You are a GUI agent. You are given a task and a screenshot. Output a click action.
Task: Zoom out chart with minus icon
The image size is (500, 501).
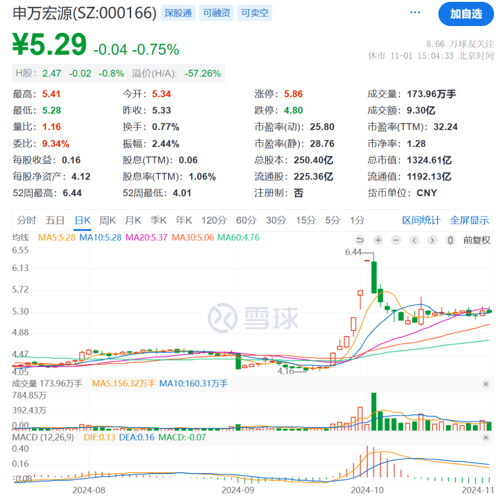[396, 240]
